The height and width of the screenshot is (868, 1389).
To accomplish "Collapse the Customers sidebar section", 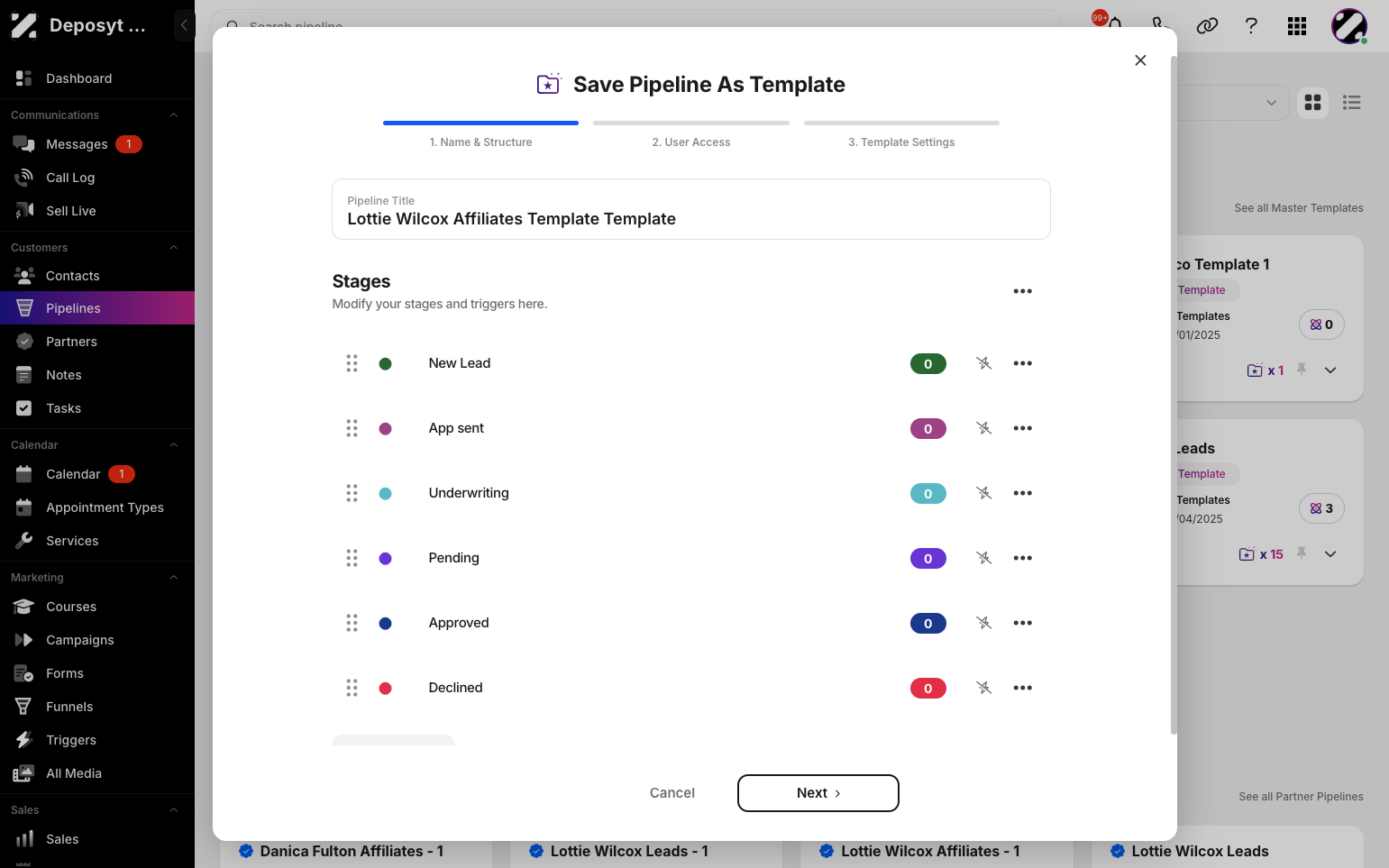I will [x=174, y=248].
